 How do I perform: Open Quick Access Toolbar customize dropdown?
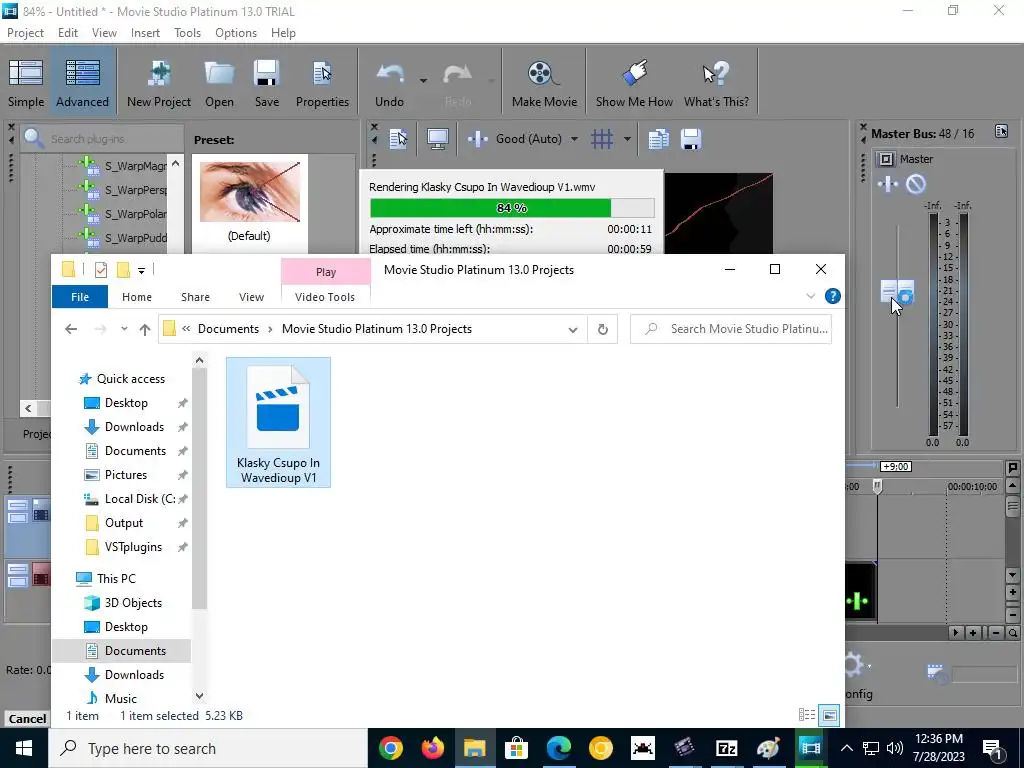[141, 270]
